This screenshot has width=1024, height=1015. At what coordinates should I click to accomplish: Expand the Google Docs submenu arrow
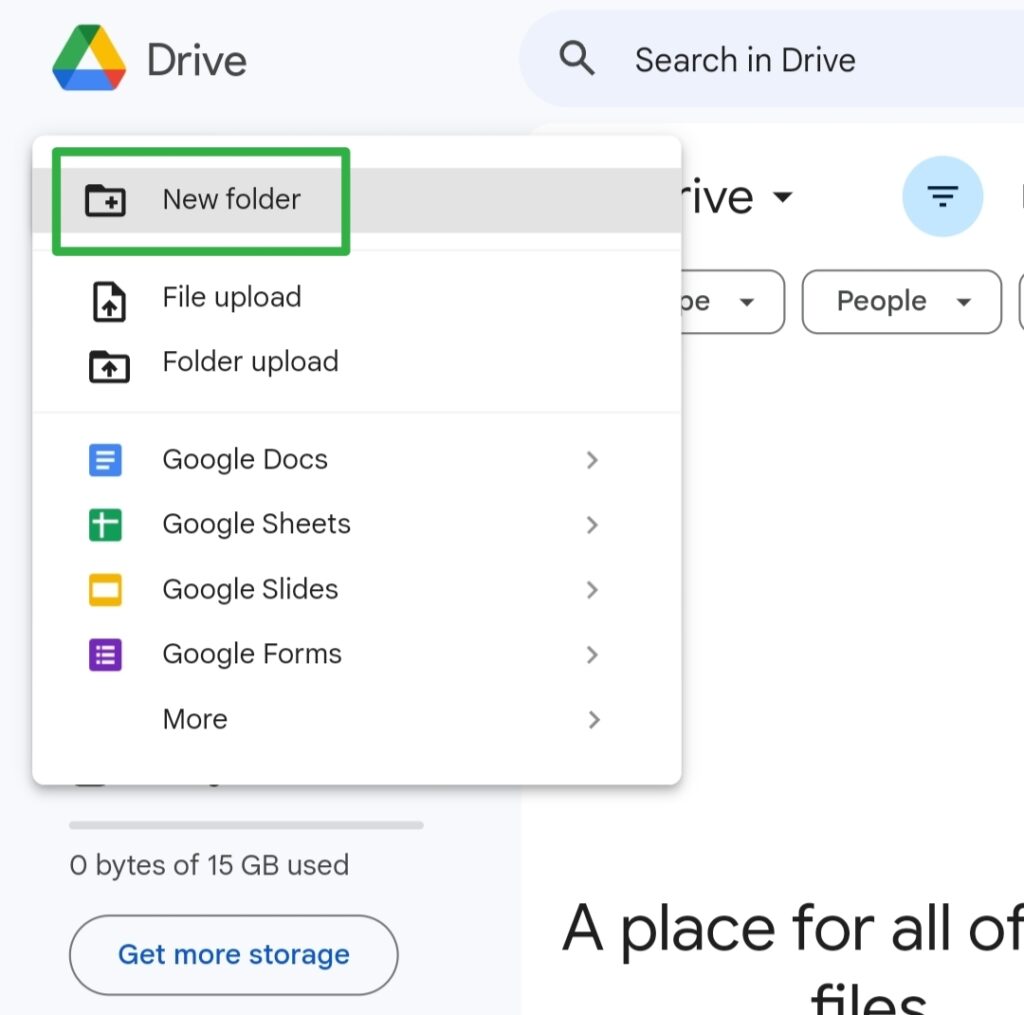point(592,460)
